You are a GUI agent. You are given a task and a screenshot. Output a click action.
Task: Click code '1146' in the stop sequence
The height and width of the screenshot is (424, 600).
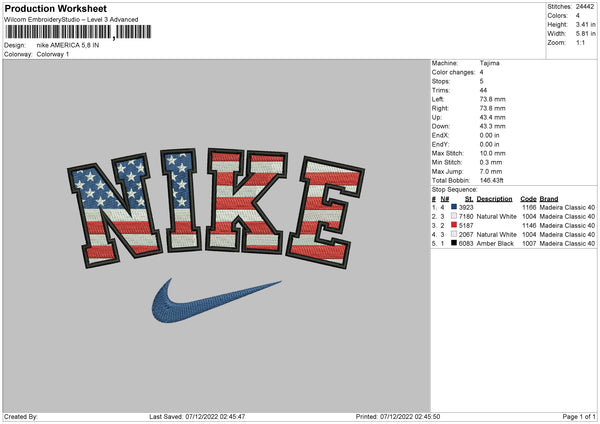[x=529, y=225]
